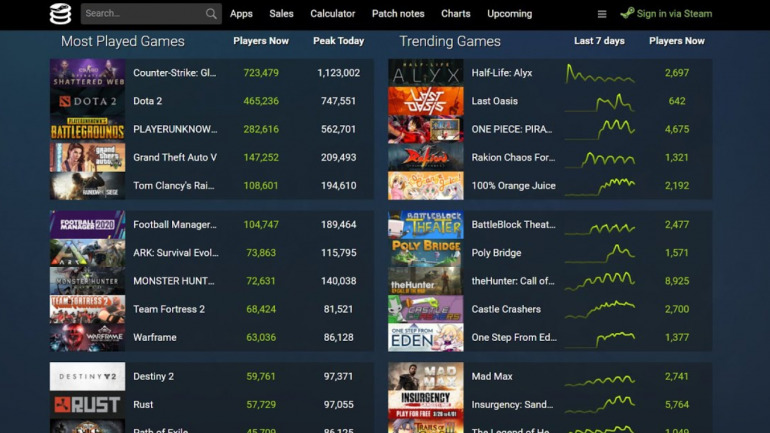Click the SteamDB logo icon
Image resolution: width=770 pixels, height=433 pixels.
pos(60,14)
